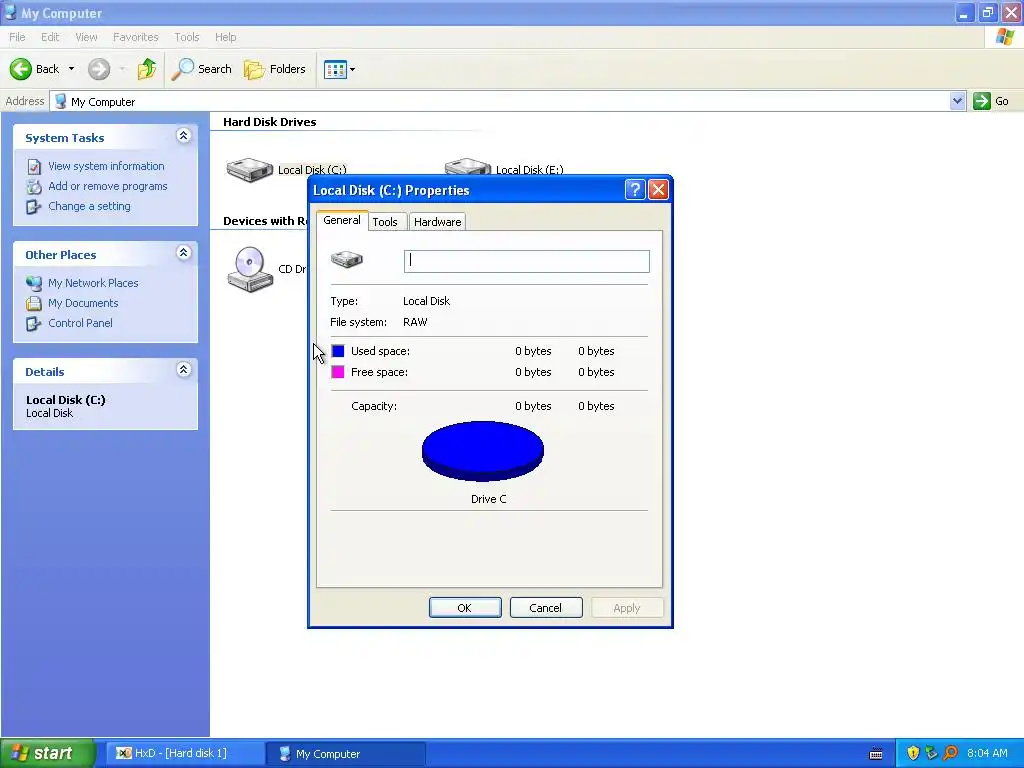Image resolution: width=1024 pixels, height=768 pixels.
Task: Open the Edit menu
Action: click(50, 37)
